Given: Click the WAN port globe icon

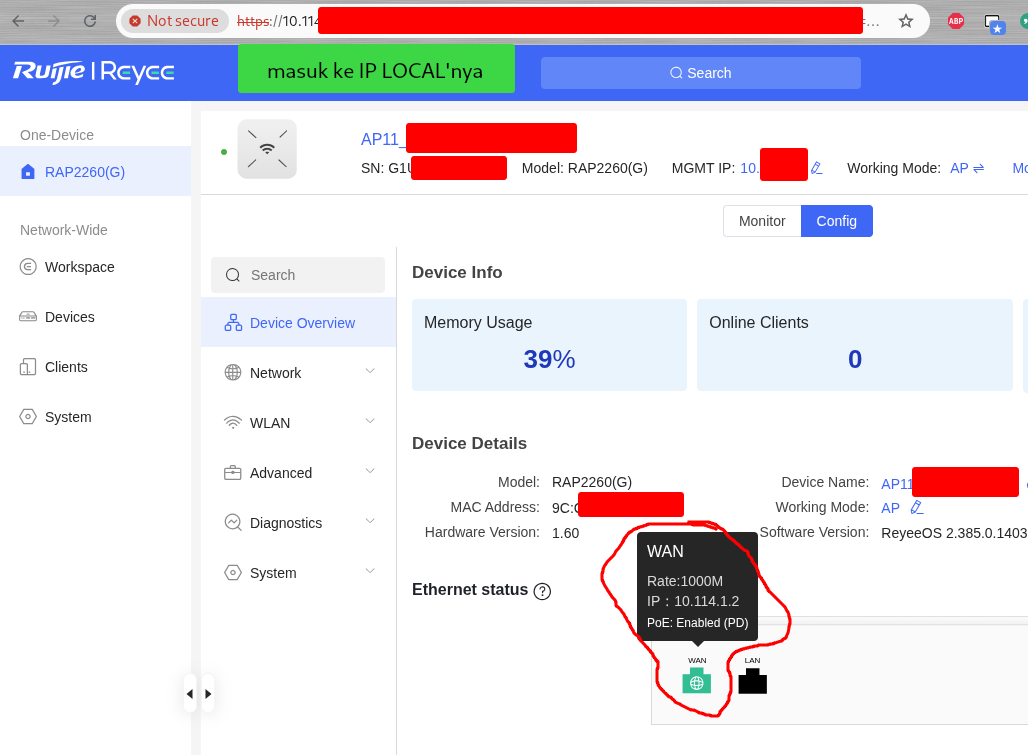Looking at the screenshot, I should [696, 682].
